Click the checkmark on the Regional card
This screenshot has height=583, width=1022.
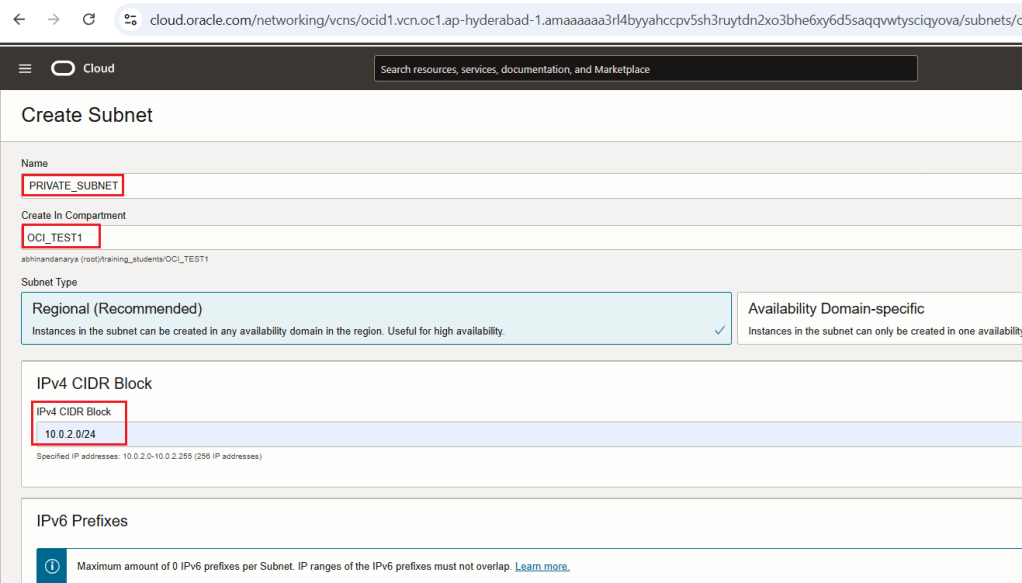click(x=720, y=331)
